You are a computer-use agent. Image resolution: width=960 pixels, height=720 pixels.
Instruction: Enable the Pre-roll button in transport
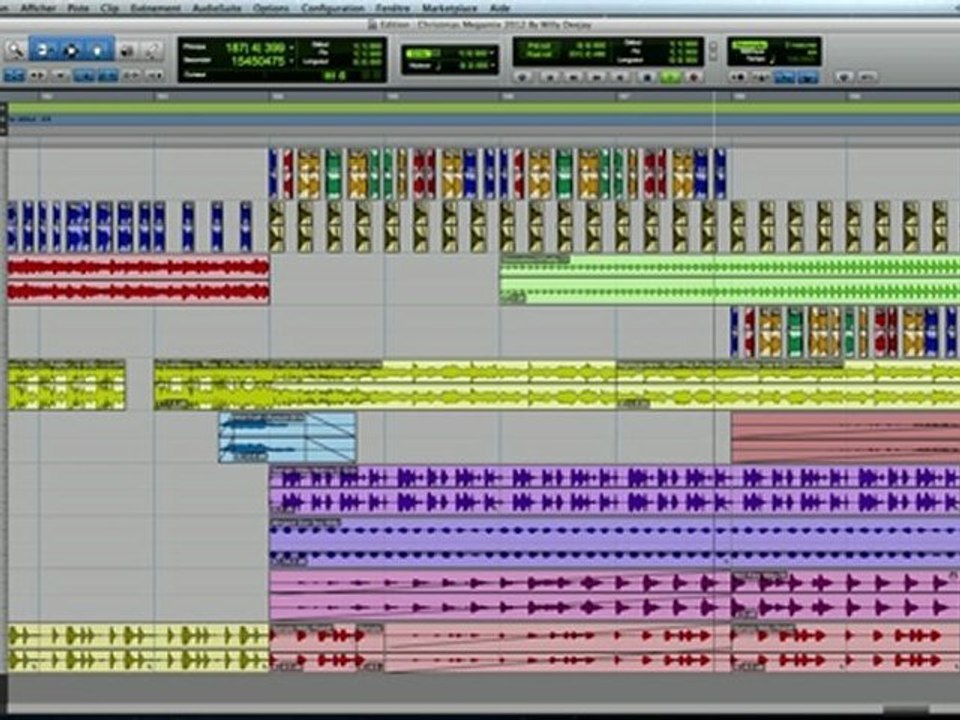click(539, 46)
